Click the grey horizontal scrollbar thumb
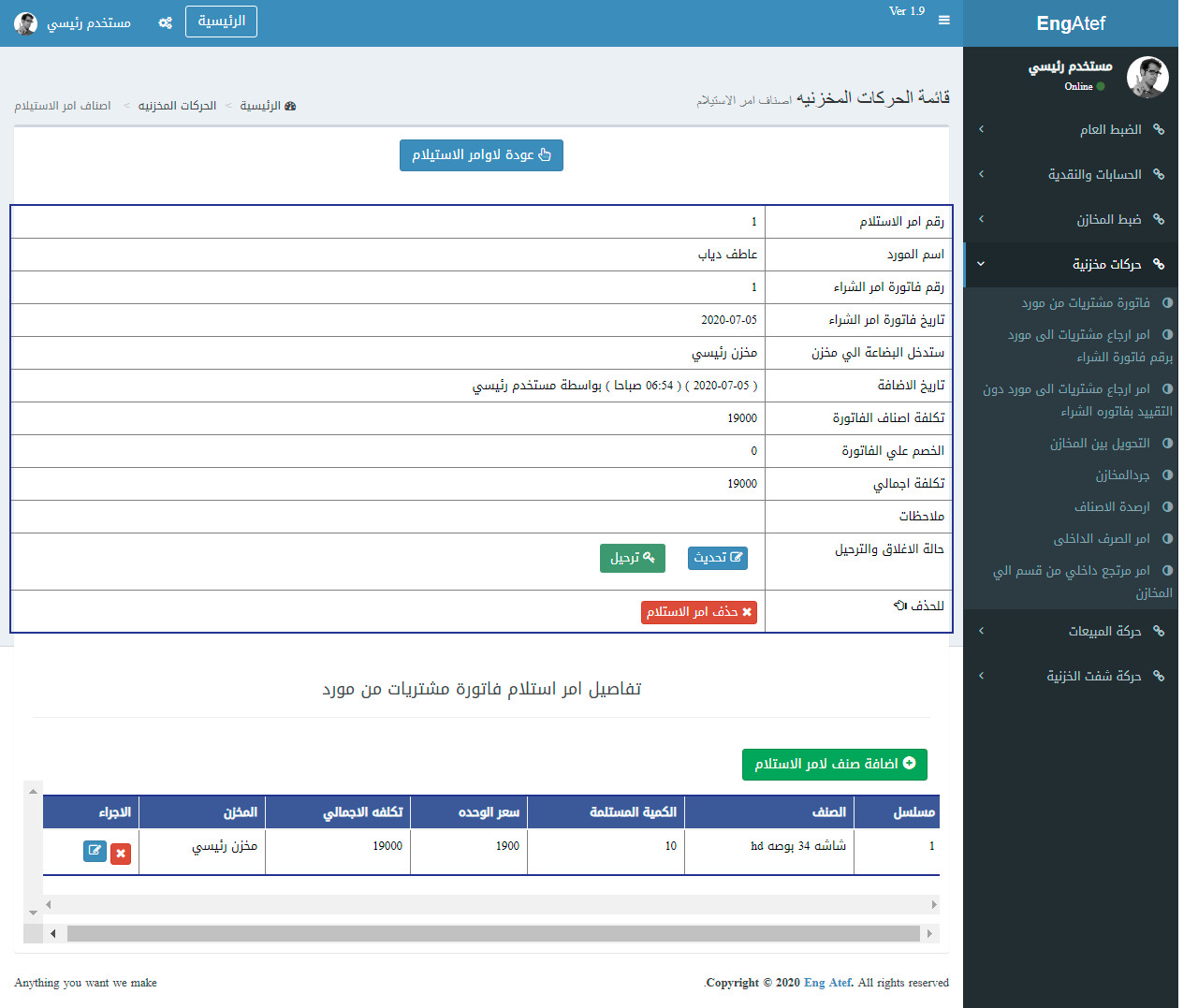The height and width of the screenshot is (1008, 1198). (493, 934)
